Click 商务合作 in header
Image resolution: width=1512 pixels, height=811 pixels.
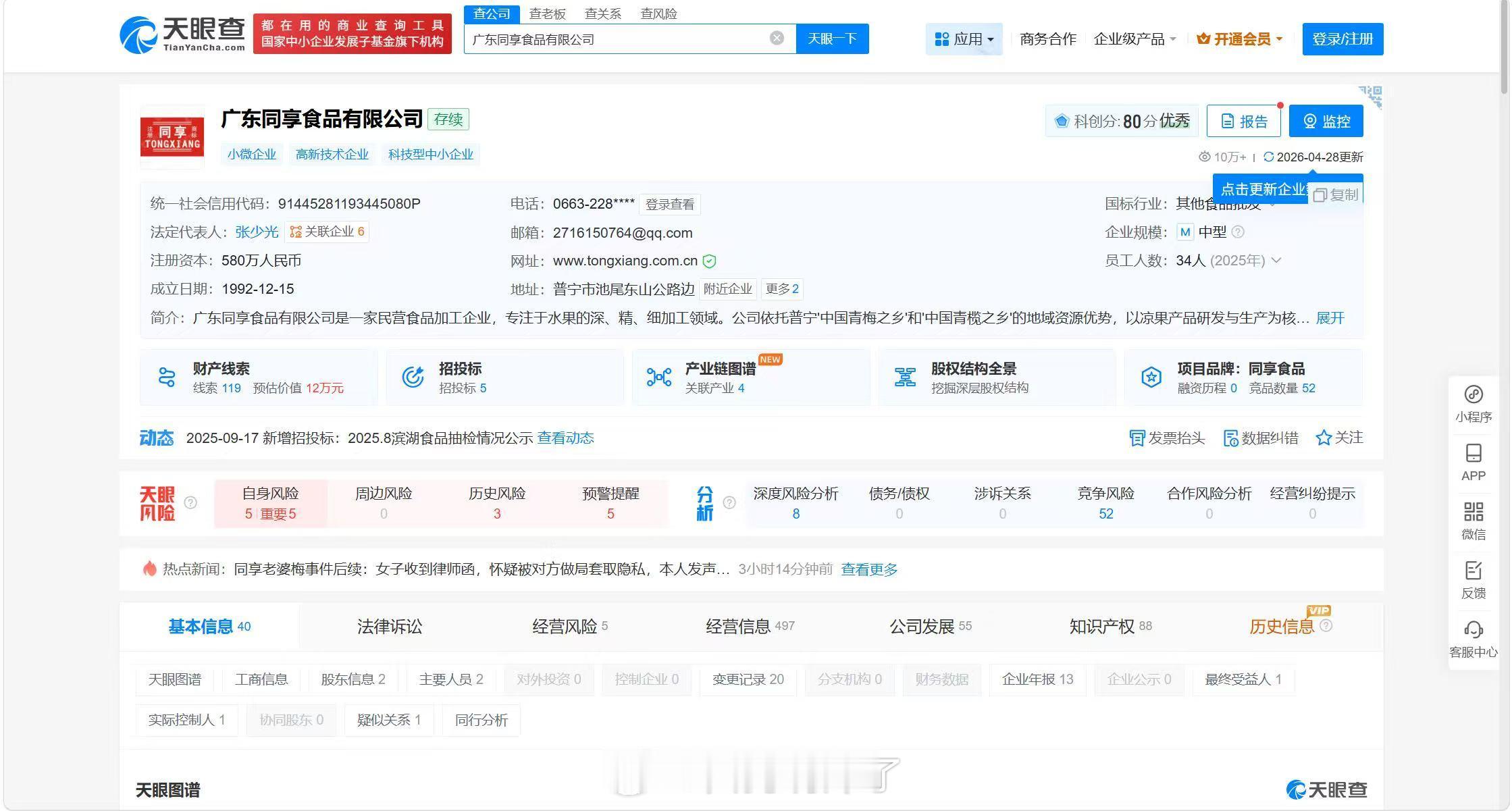pos(1047,39)
